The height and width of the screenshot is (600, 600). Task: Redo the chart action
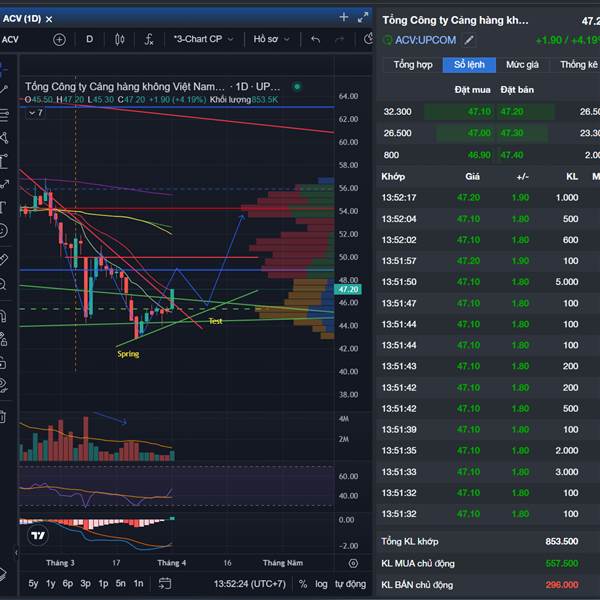click(x=339, y=39)
